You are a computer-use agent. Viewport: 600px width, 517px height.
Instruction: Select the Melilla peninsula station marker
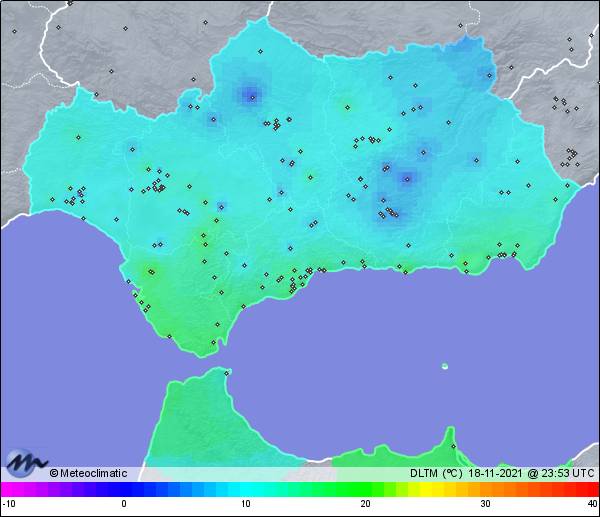coord(453,446)
